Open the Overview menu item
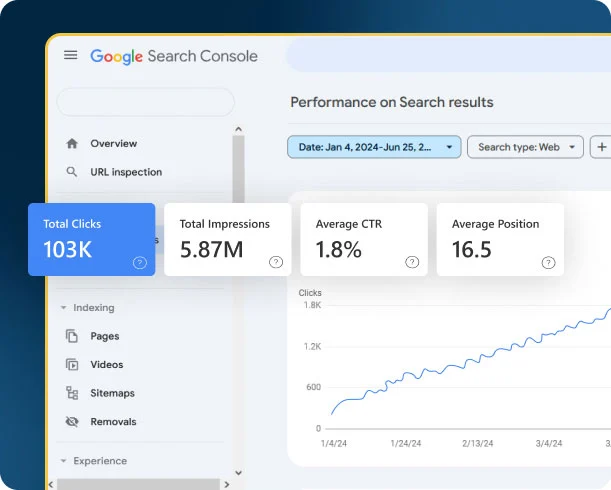The height and width of the screenshot is (490, 611). (114, 144)
